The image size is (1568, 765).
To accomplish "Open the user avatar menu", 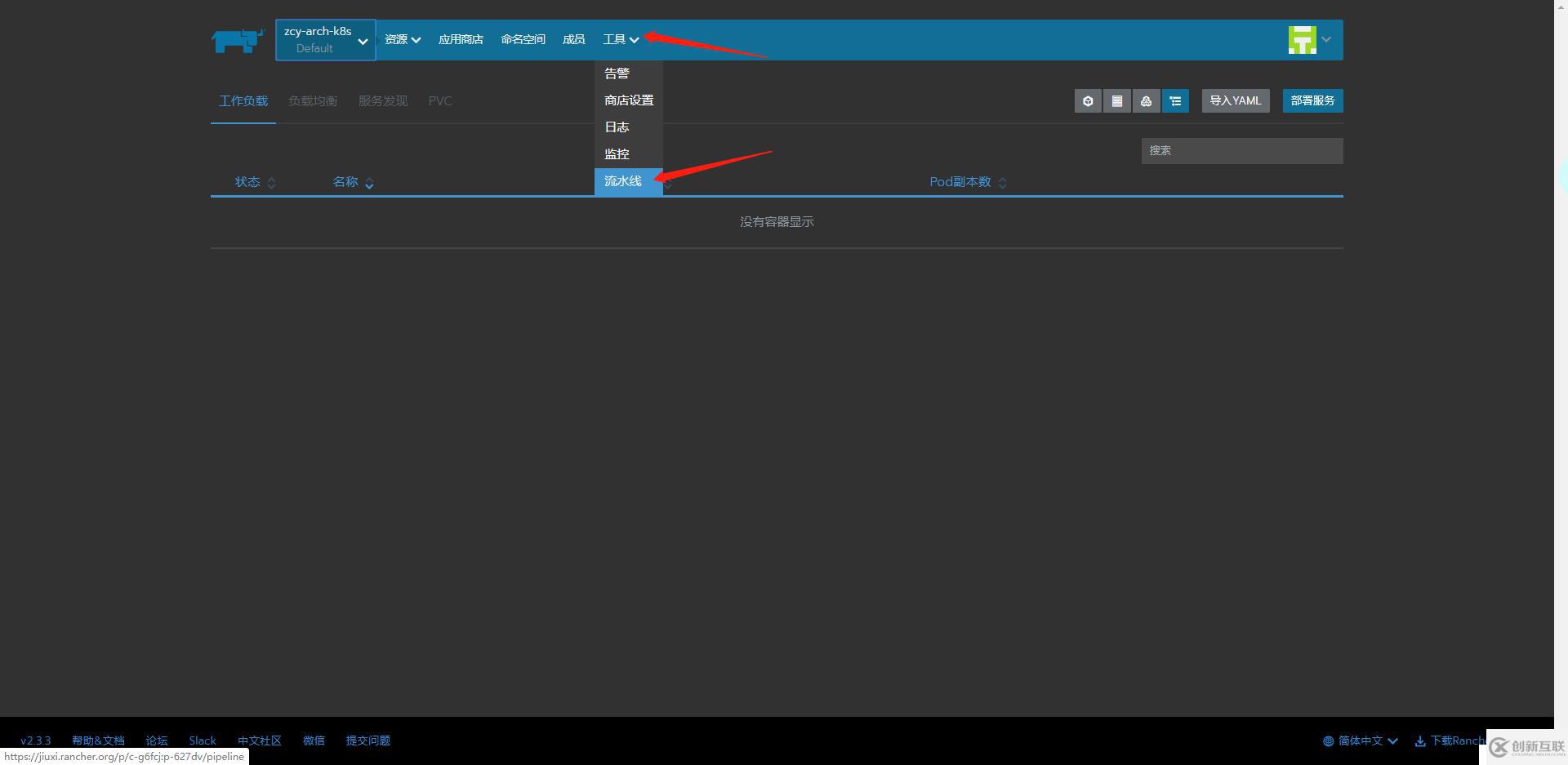I will click(x=1307, y=38).
